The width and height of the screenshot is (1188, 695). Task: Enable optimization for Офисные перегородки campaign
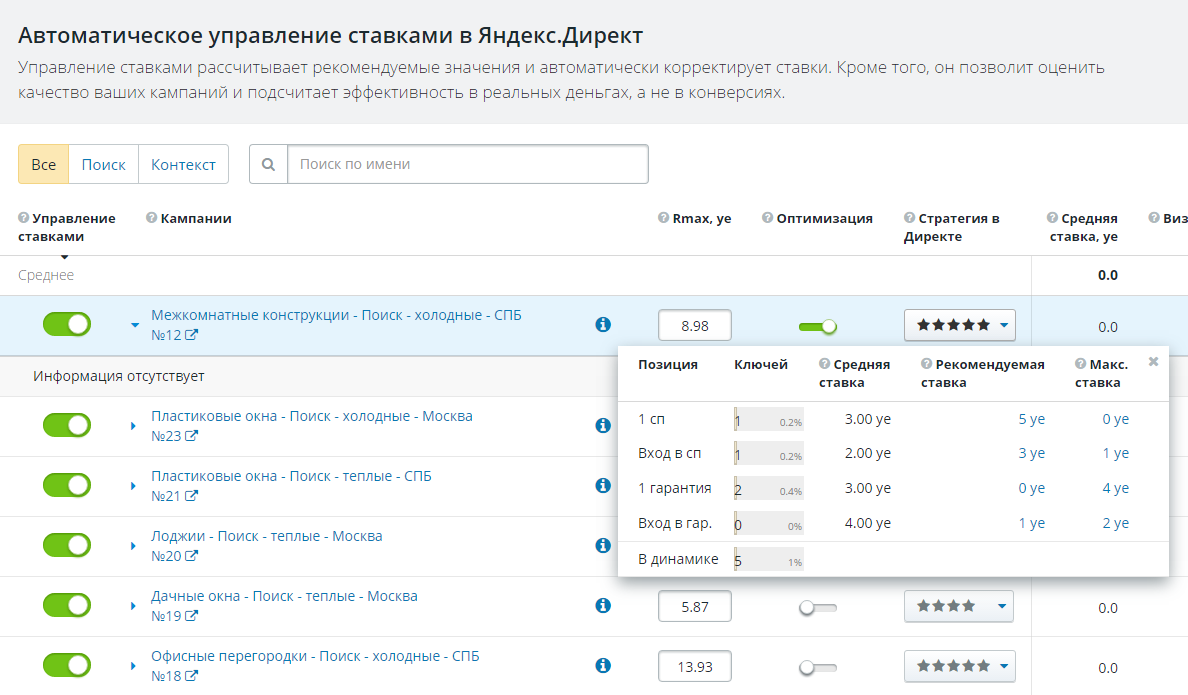click(x=818, y=668)
